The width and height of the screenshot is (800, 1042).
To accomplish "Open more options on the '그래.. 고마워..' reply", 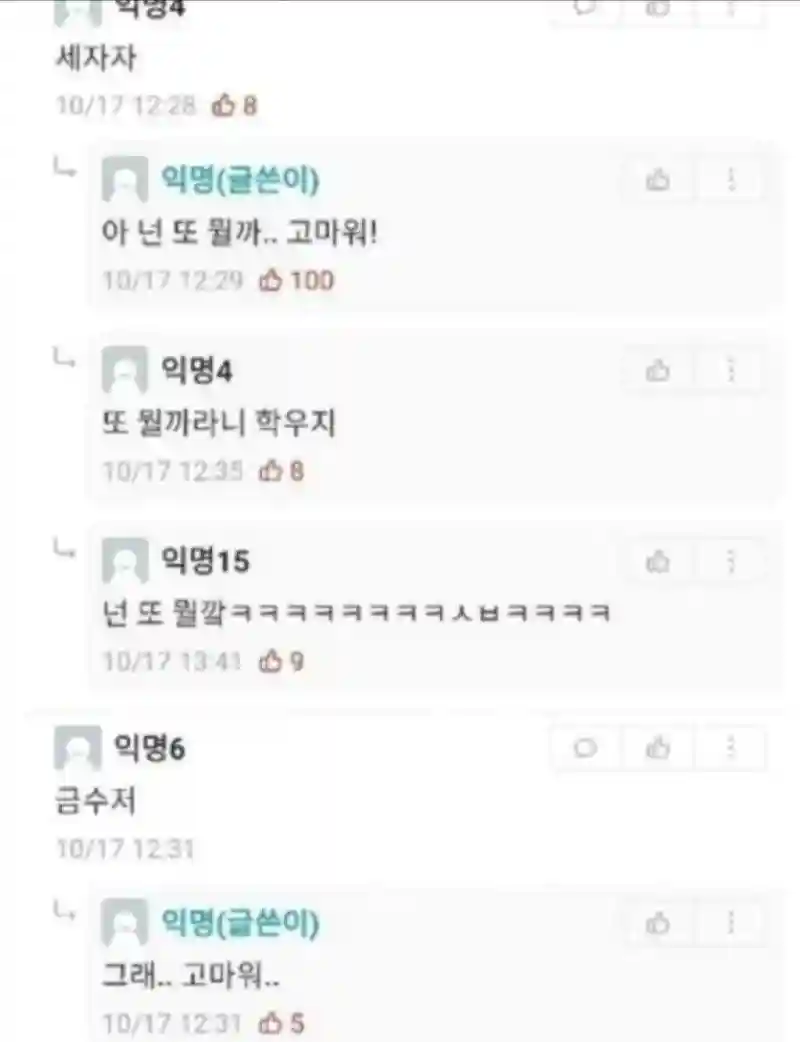I will [731, 923].
